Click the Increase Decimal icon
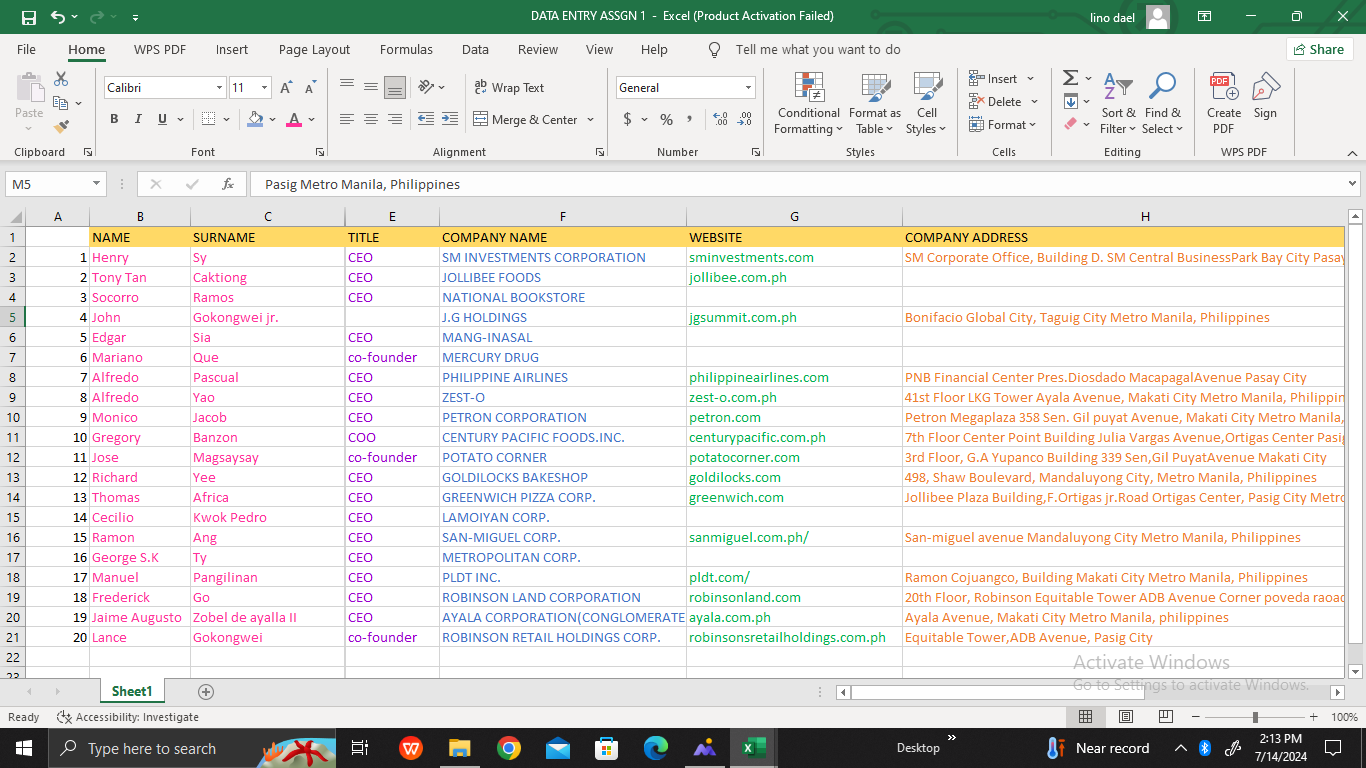Screen dimensions: 1366x768 click(720, 119)
